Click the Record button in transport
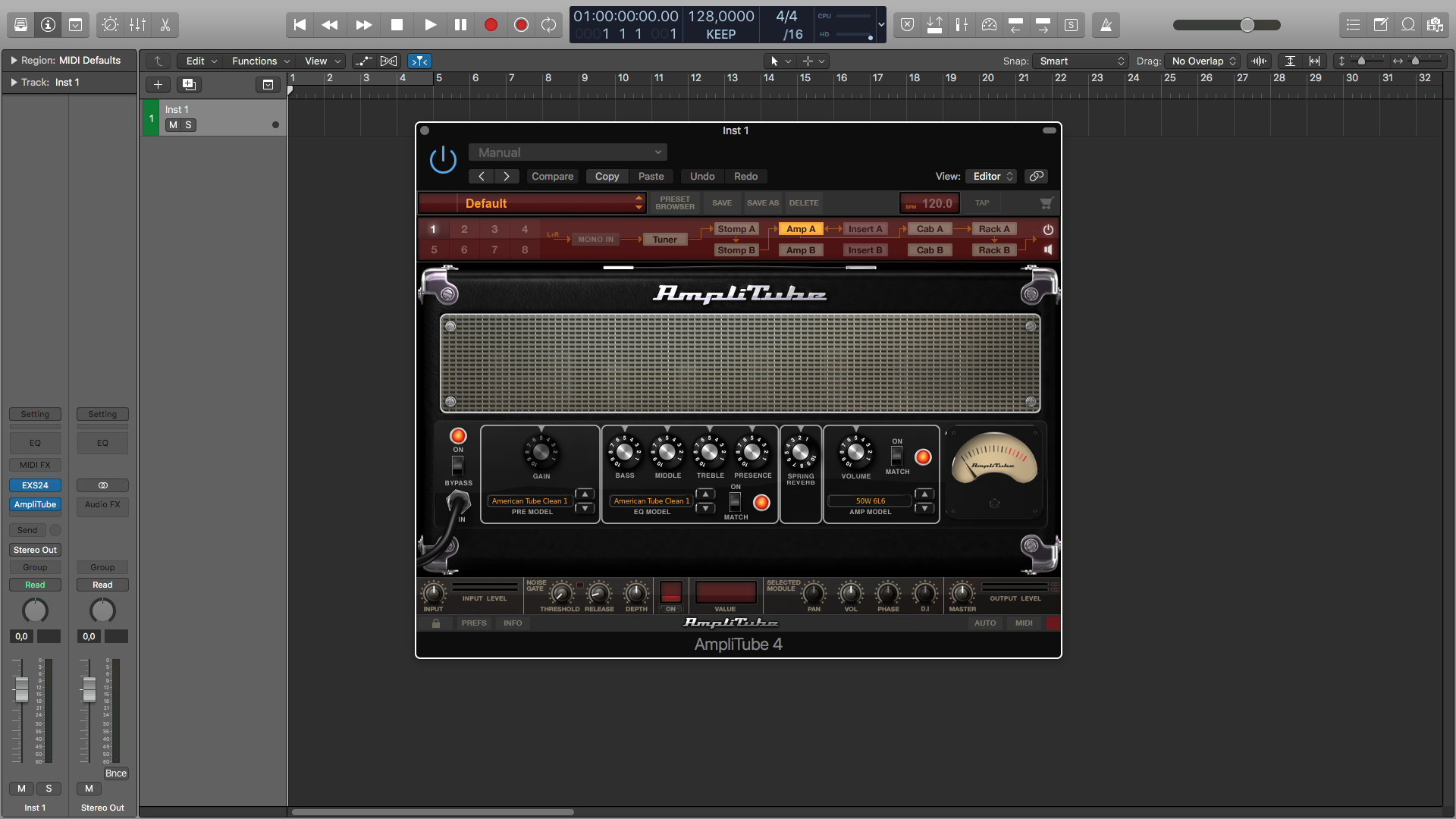This screenshot has width=1456, height=819. 491,25
